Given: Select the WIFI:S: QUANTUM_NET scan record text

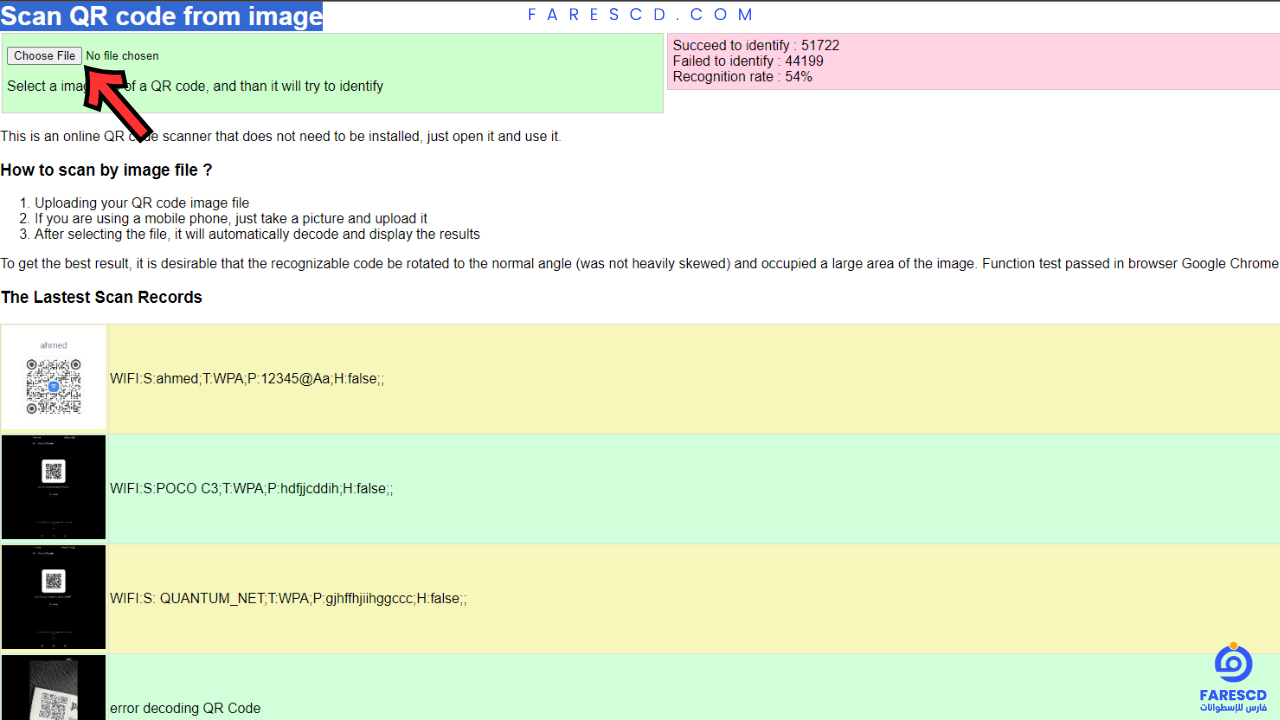Looking at the screenshot, I should point(288,599).
